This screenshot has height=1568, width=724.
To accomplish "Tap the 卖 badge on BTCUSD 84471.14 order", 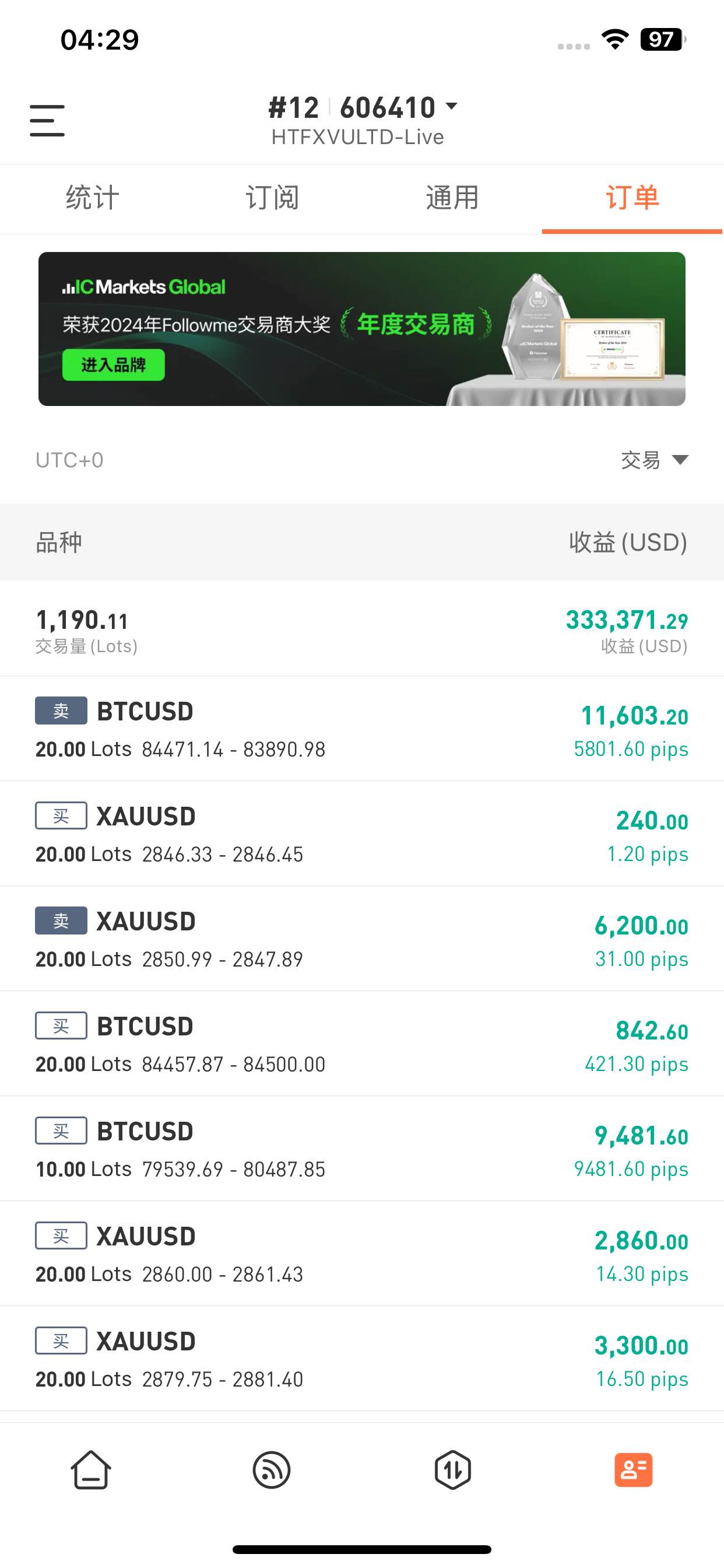I will click(61, 710).
